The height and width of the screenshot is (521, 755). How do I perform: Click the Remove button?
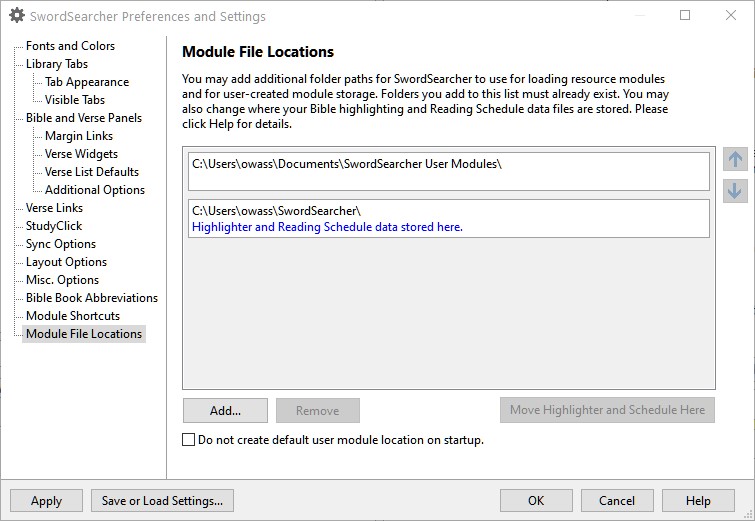pyautogui.click(x=318, y=411)
